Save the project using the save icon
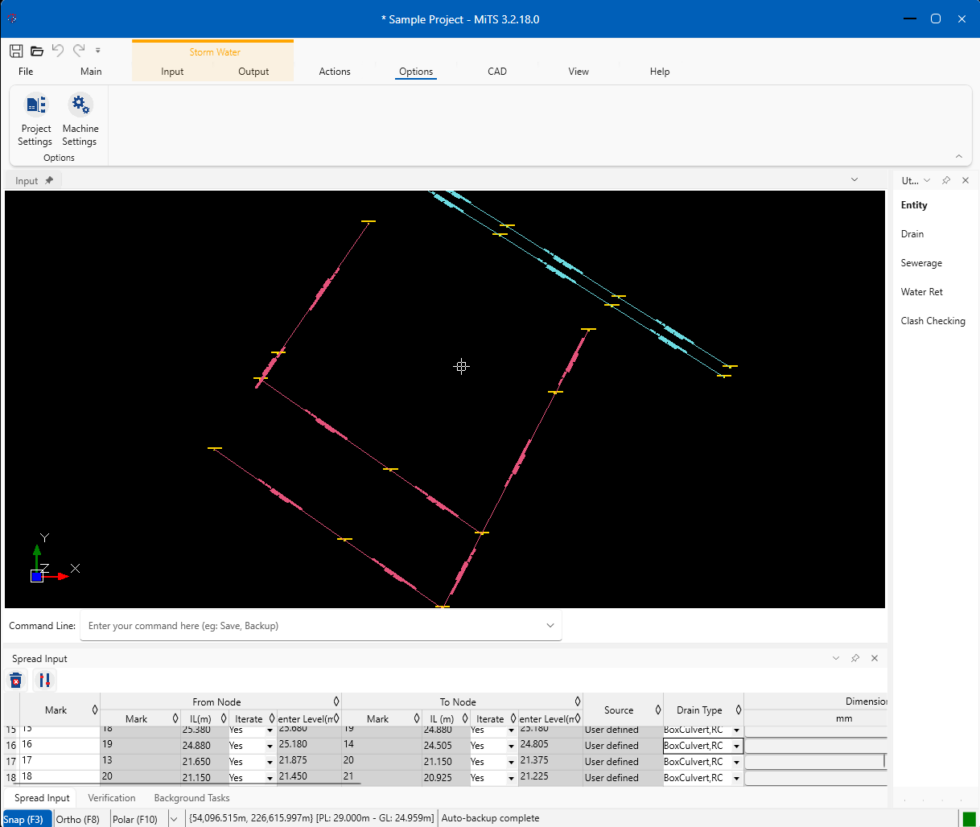This screenshot has height=827, width=980. click(x=16, y=50)
